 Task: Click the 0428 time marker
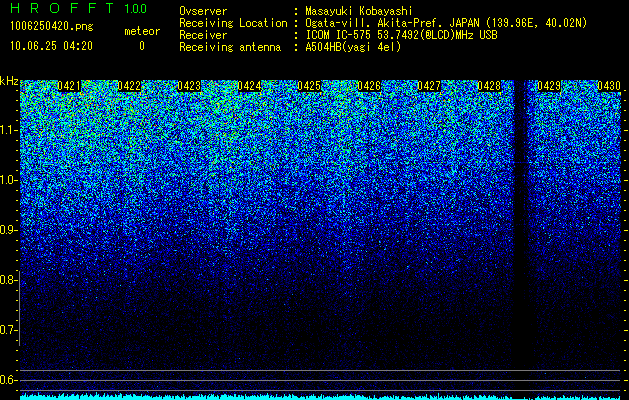click(489, 86)
